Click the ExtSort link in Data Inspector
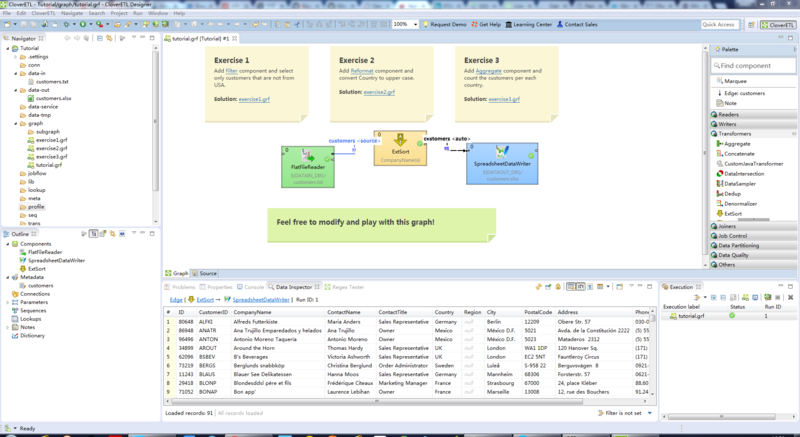This screenshot has height=437, width=800. 205,300
